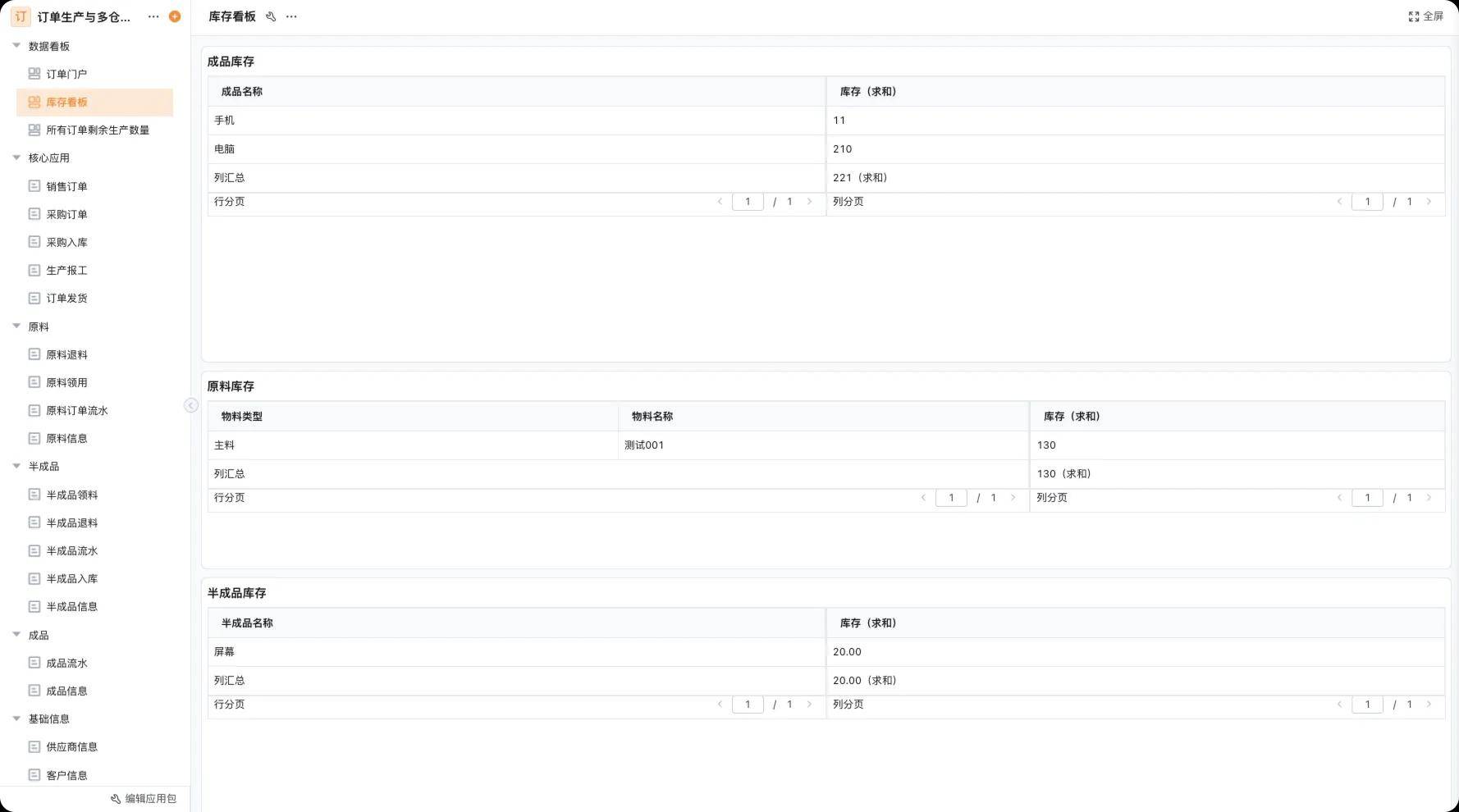Click 编辑应用包 at the sidebar bottom
Screen dimensions: 1459x812
pyautogui.click(x=144, y=798)
